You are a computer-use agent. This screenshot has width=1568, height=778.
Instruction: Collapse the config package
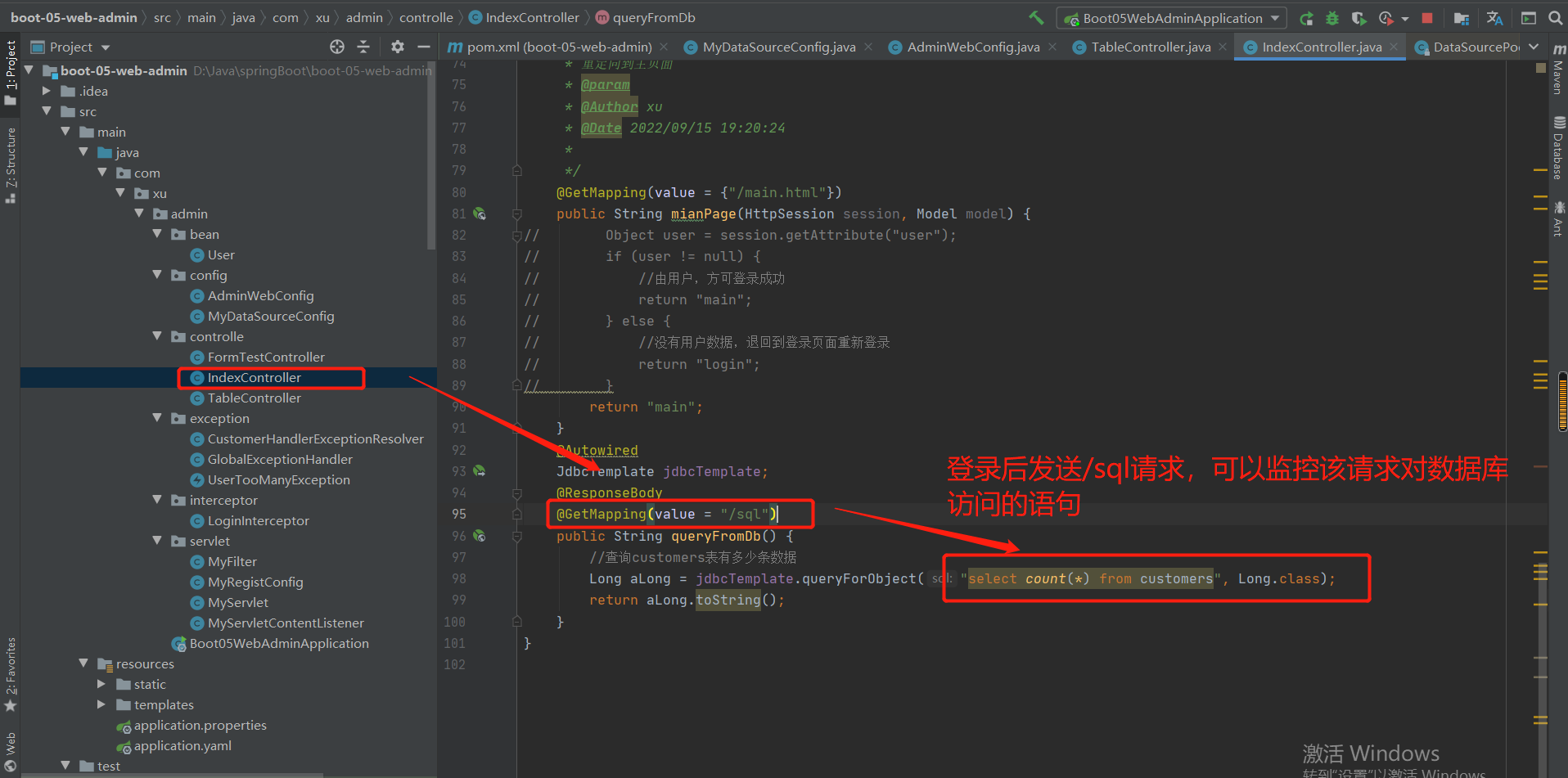pos(157,275)
